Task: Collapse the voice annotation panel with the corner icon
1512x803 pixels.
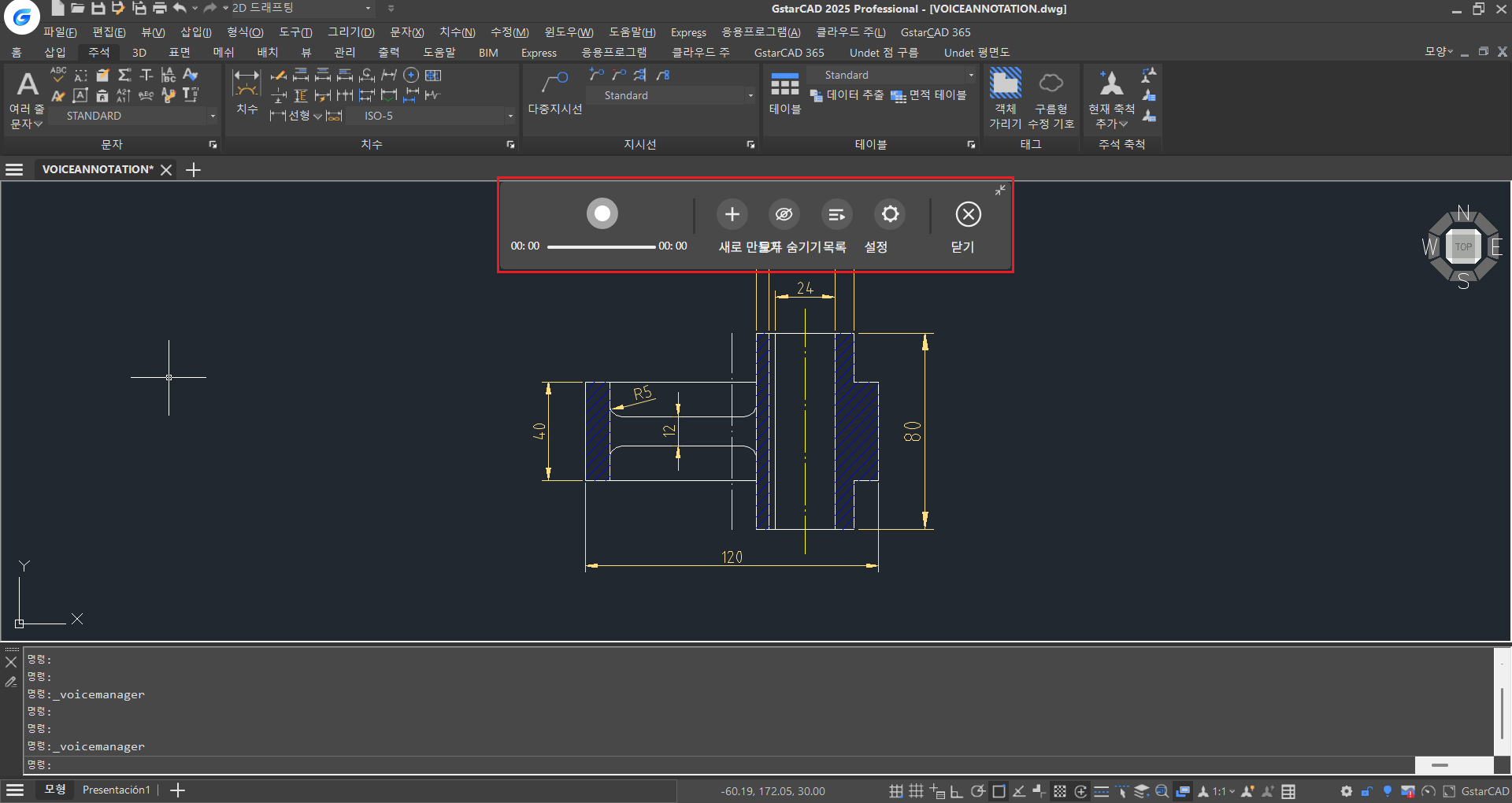Action: 1000,190
